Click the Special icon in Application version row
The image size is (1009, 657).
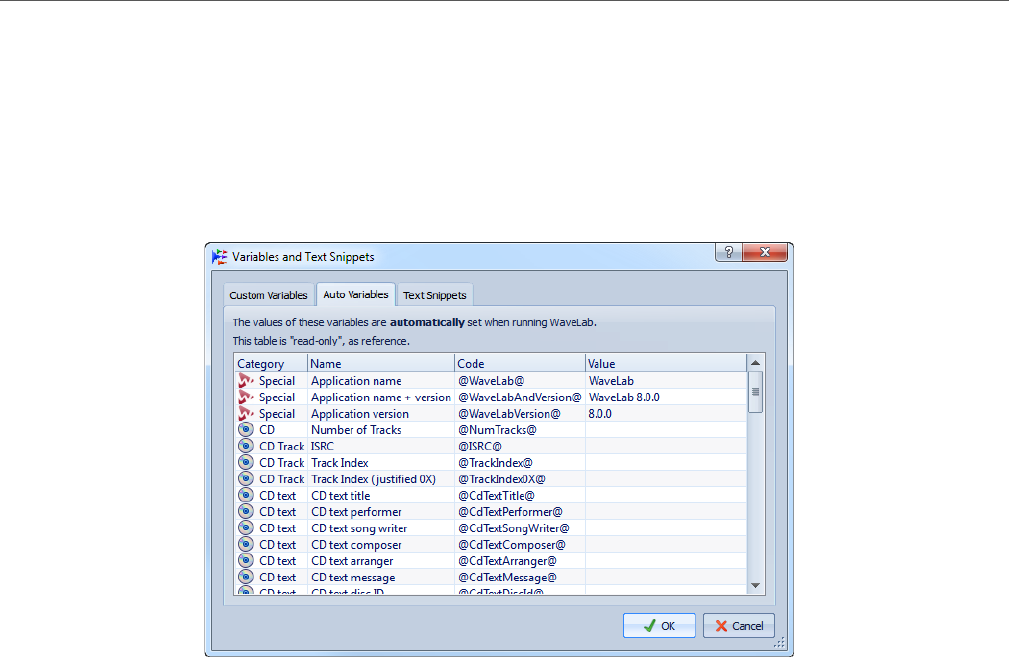246,414
